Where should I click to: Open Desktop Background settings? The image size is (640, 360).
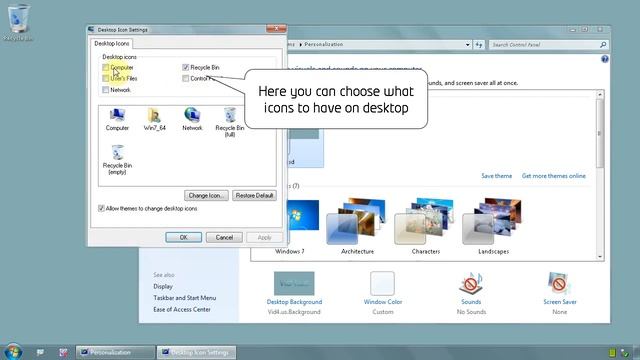(294, 293)
